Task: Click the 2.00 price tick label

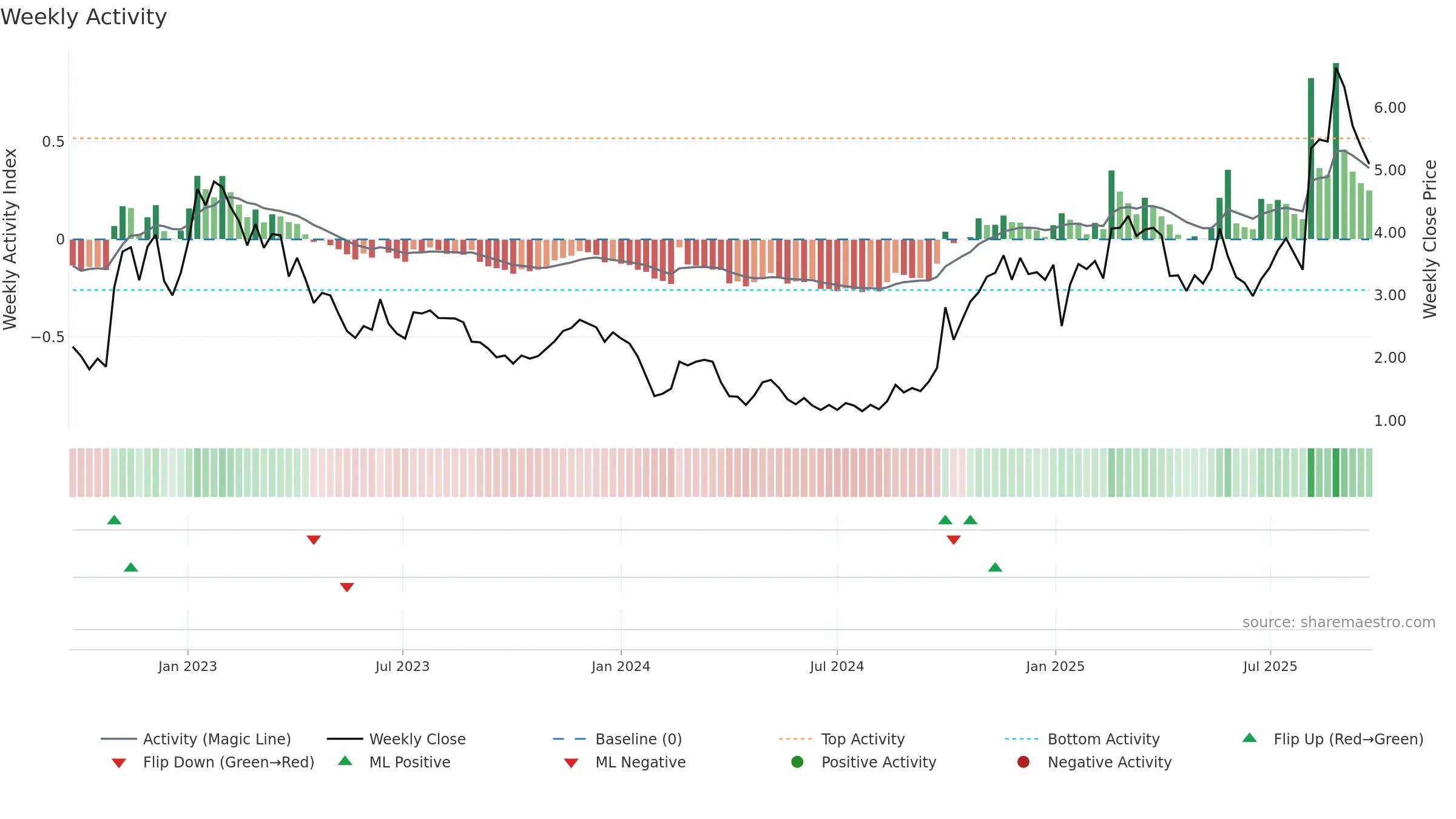Action: 1390,358
